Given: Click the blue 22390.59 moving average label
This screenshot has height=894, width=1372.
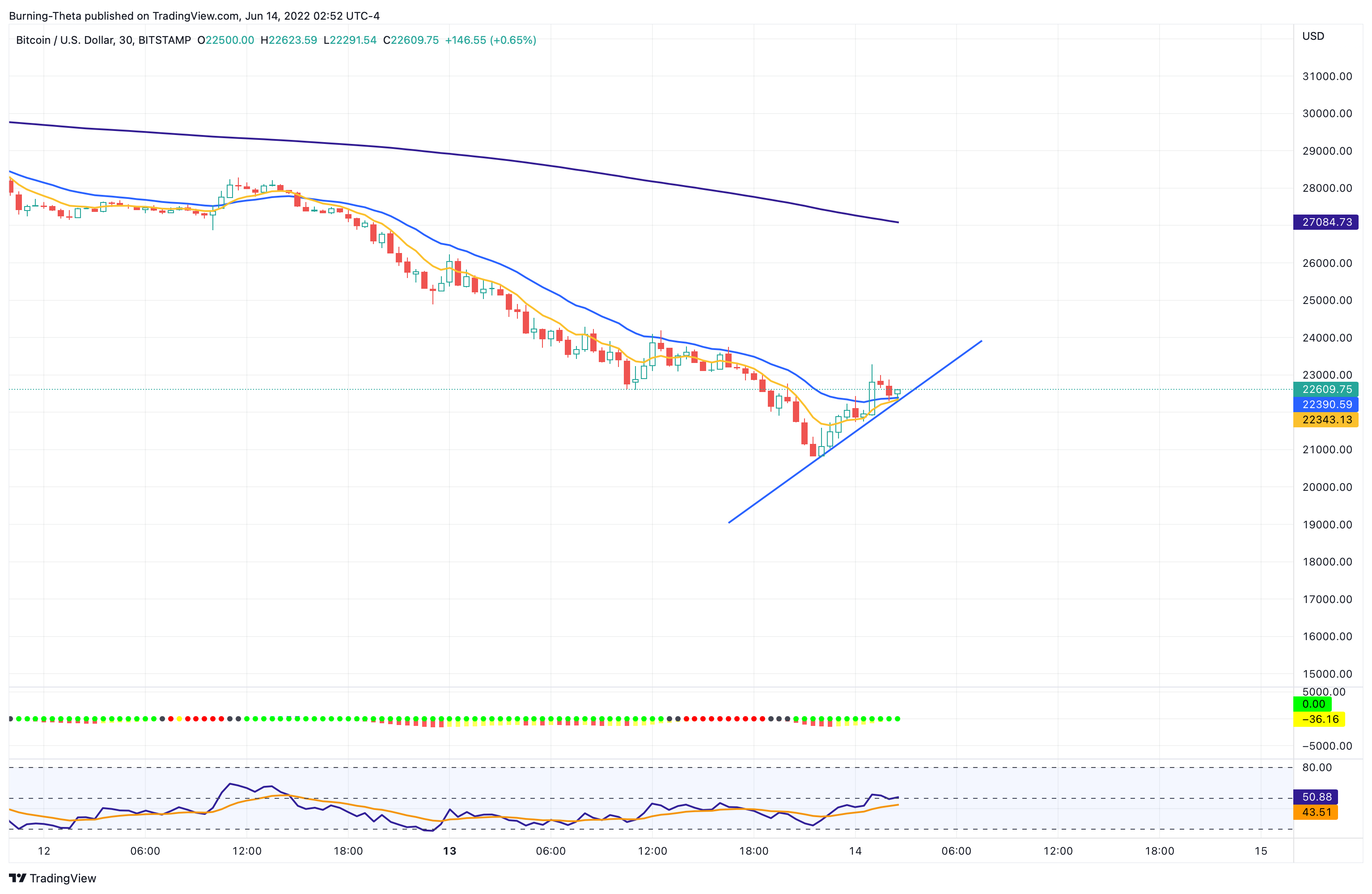Looking at the screenshot, I should (x=1325, y=404).
